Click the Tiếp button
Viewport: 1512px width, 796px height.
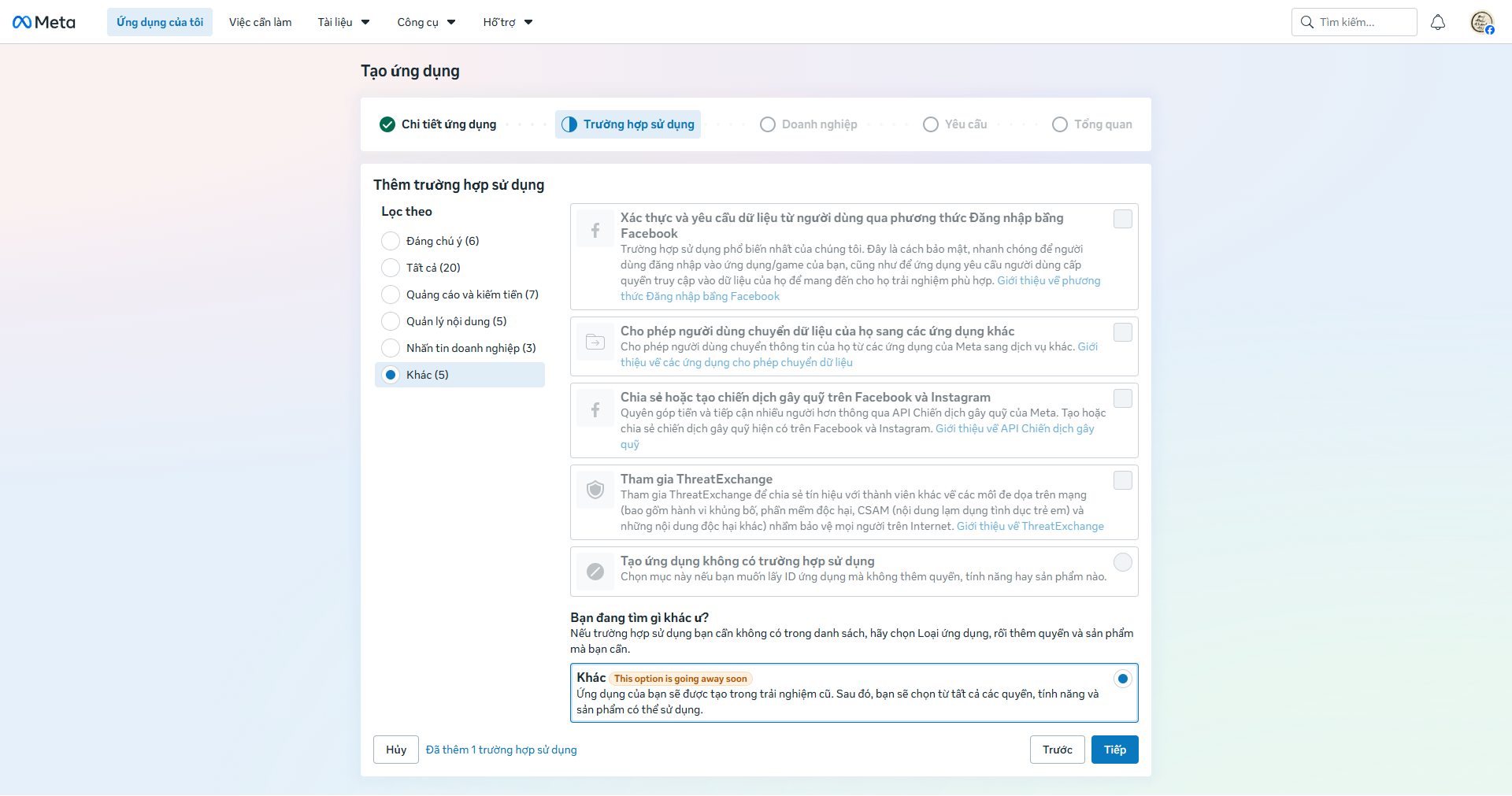[1115, 750]
